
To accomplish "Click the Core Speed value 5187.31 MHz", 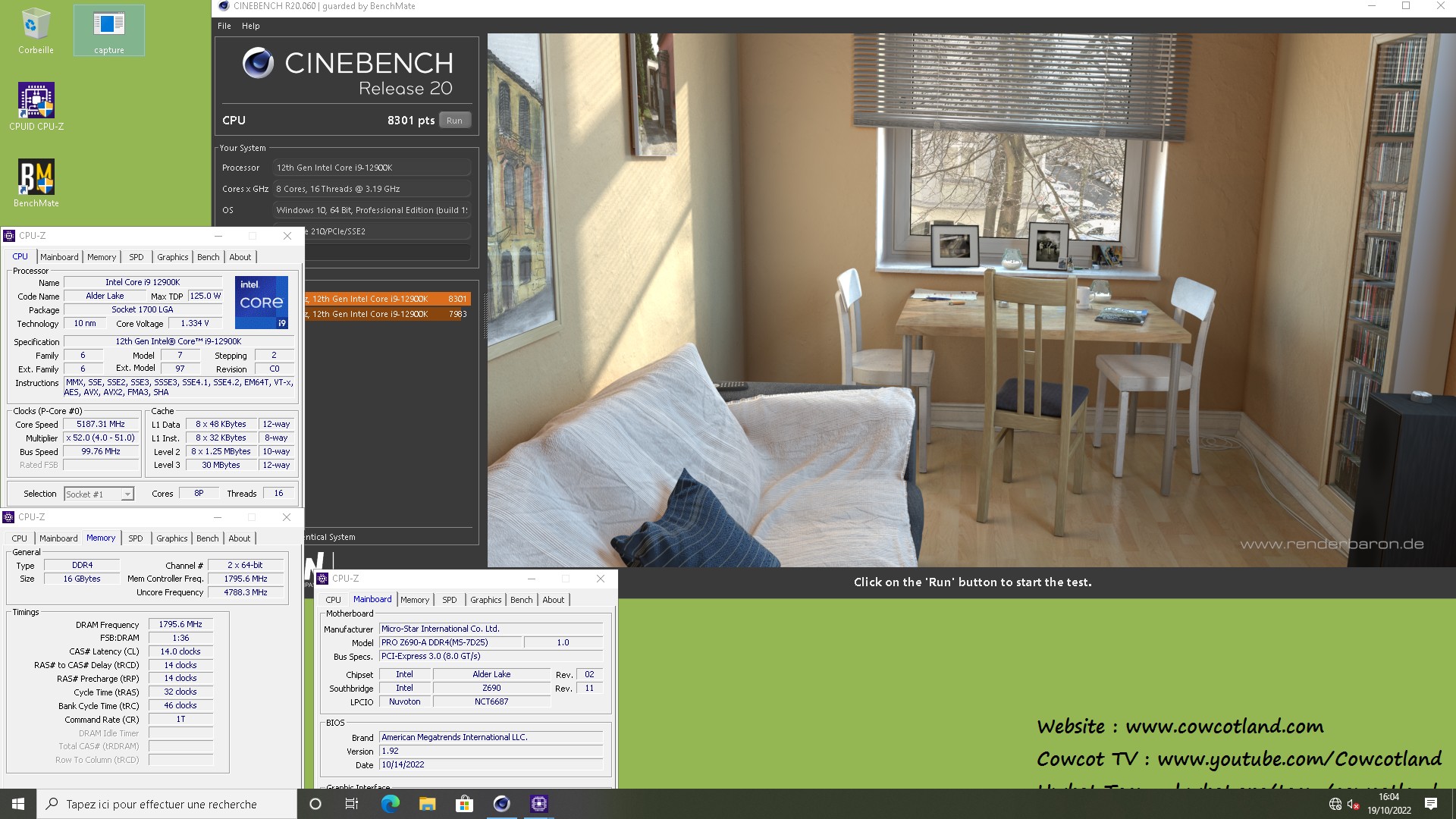I will 101,425.
